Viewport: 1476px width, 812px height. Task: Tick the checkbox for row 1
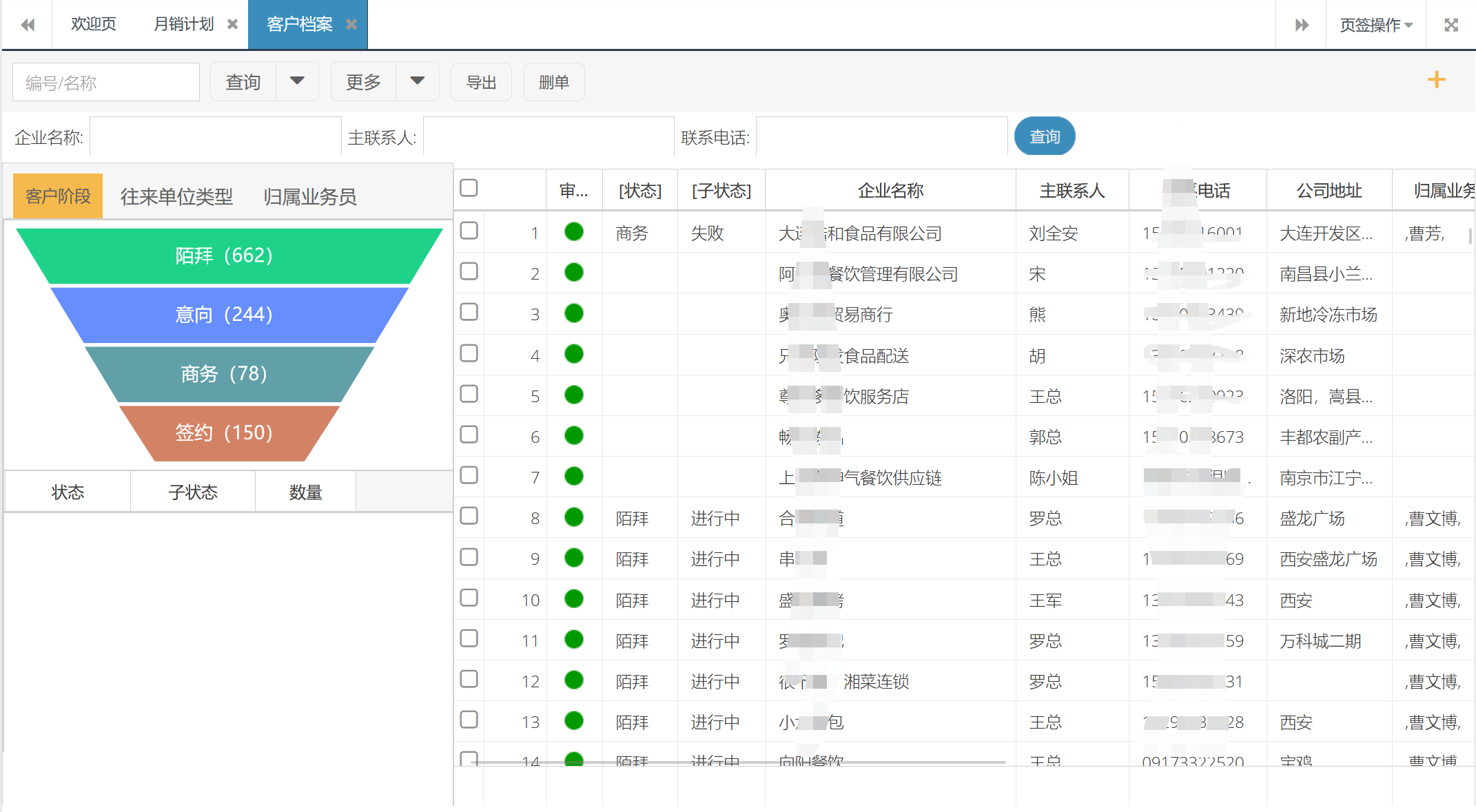click(469, 231)
